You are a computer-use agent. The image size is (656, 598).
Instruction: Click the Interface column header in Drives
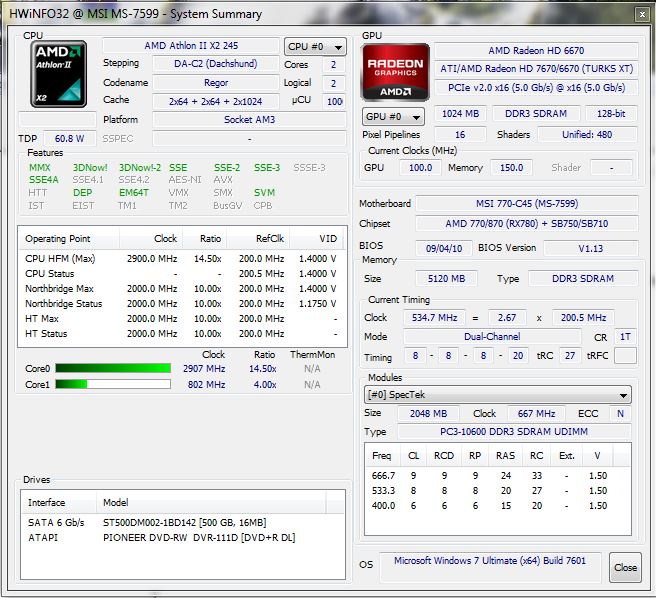(59, 502)
